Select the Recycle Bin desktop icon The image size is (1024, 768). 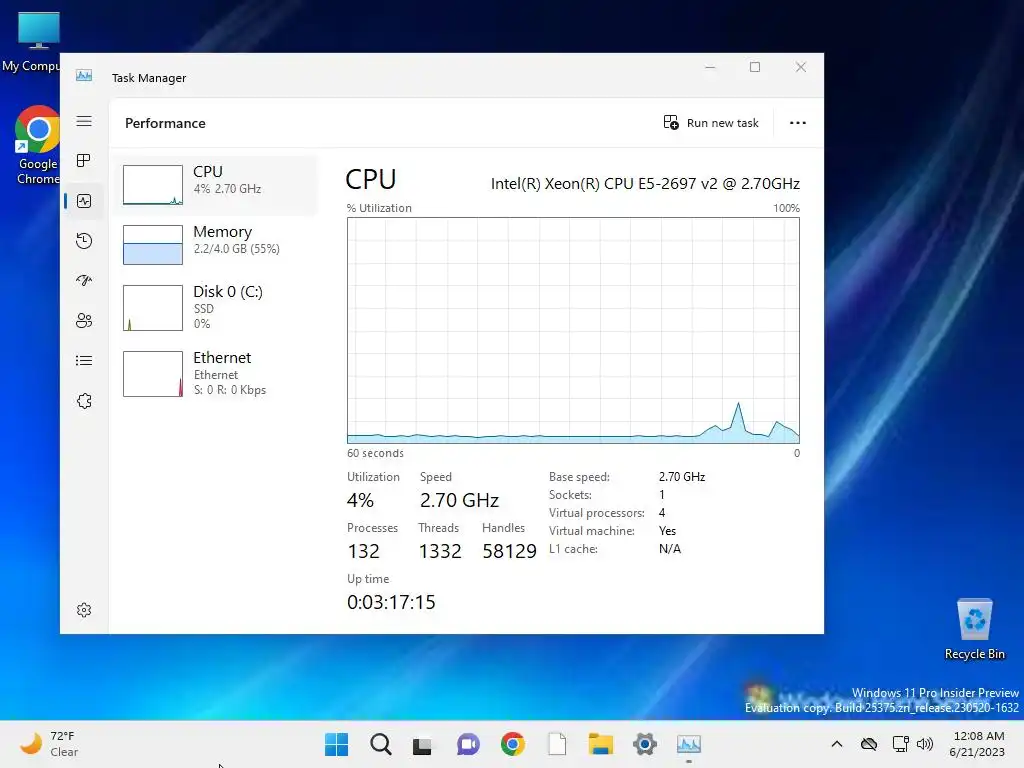click(974, 630)
